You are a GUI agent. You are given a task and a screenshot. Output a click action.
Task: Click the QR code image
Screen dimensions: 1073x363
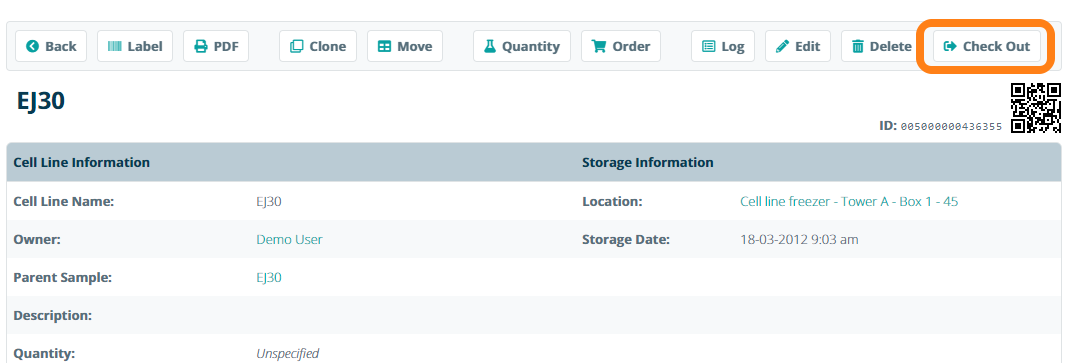(x=1036, y=108)
